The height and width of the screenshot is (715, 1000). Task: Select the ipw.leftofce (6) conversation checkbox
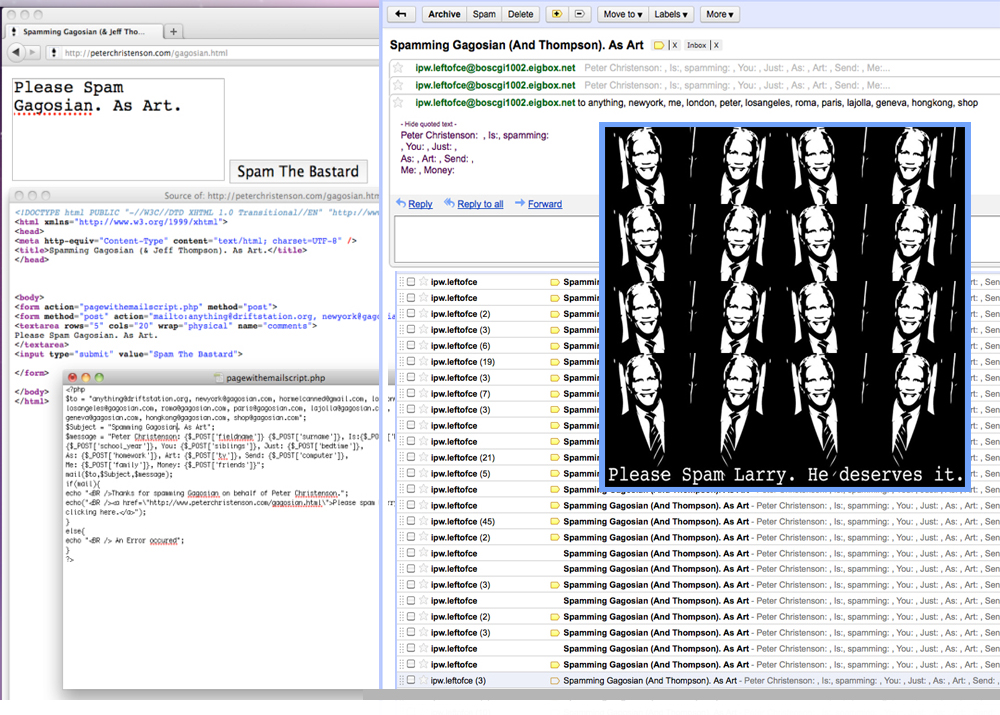pos(411,345)
